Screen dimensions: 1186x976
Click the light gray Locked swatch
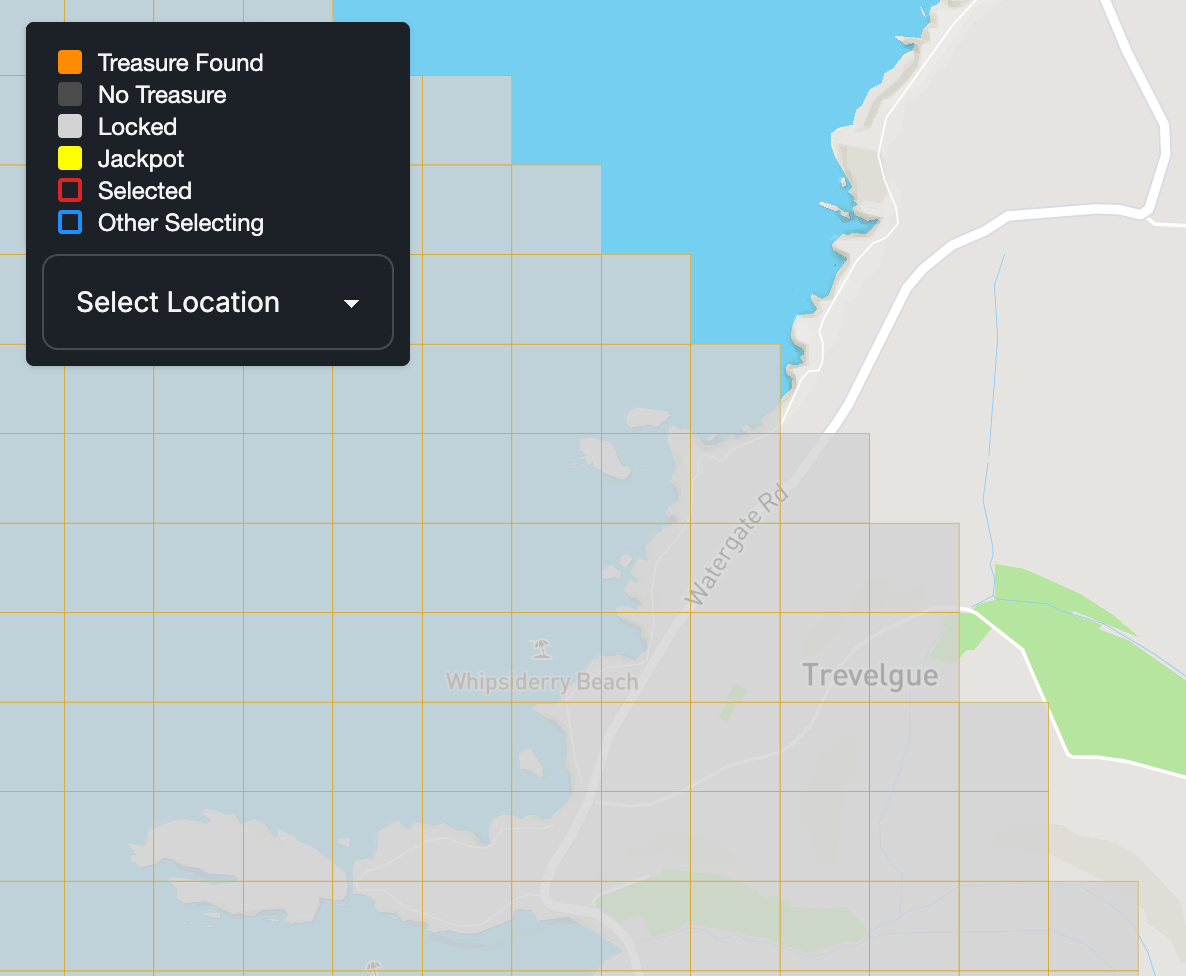tap(70, 126)
